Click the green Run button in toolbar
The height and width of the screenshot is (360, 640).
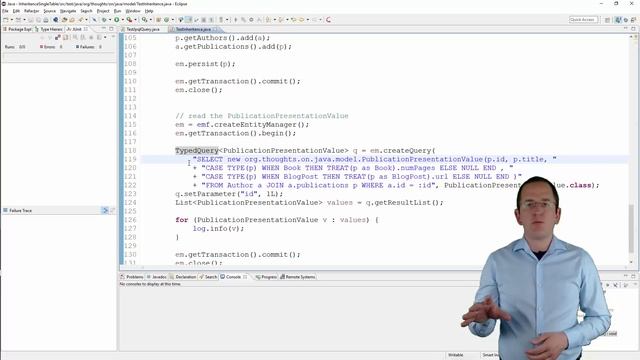click(x=116, y=20)
